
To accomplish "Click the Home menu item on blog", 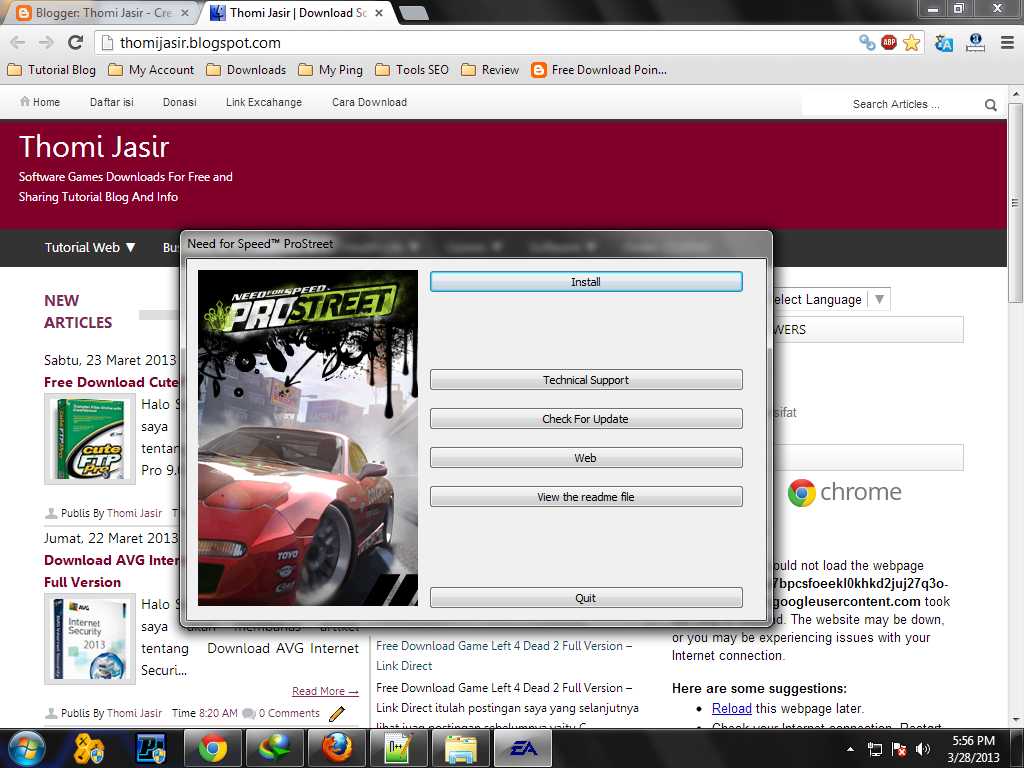I will point(40,102).
